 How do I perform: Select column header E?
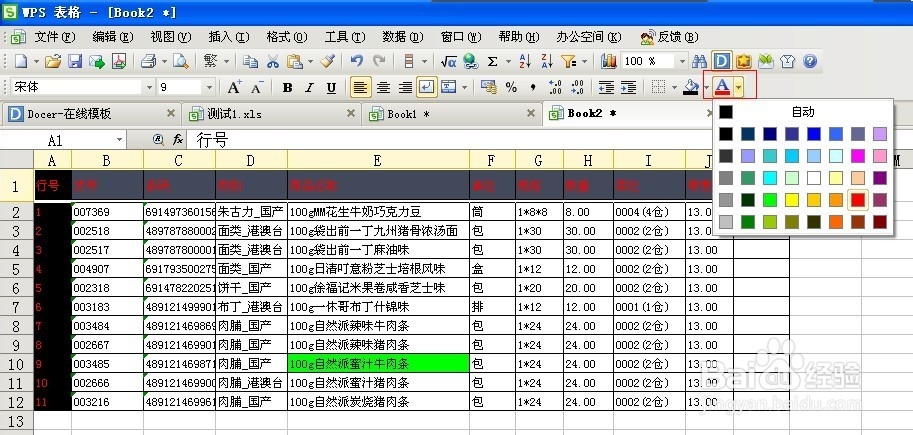[x=377, y=160]
